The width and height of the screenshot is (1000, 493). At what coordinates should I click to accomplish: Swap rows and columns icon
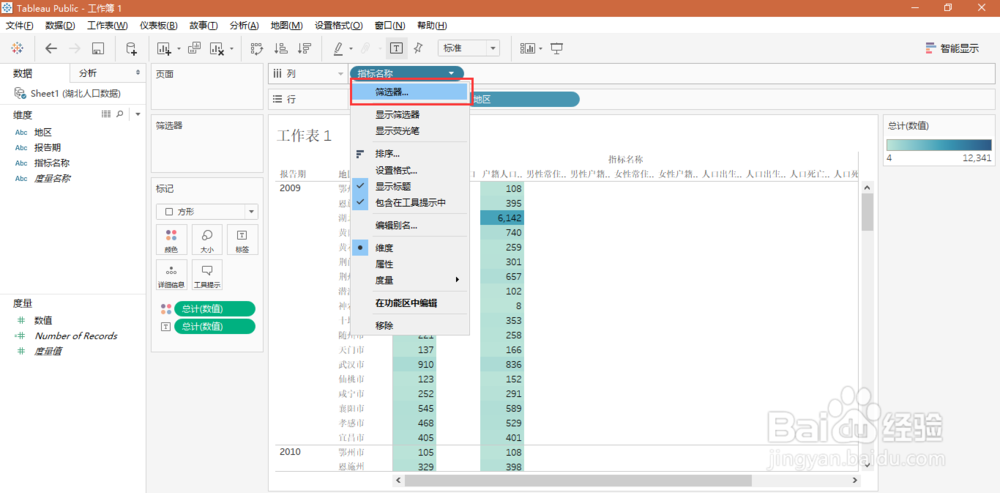tap(257, 48)
